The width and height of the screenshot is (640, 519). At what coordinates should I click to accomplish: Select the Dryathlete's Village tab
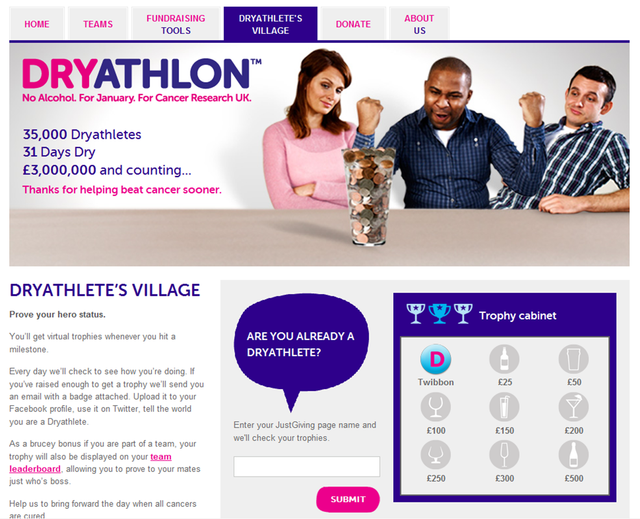click(271, 24)
